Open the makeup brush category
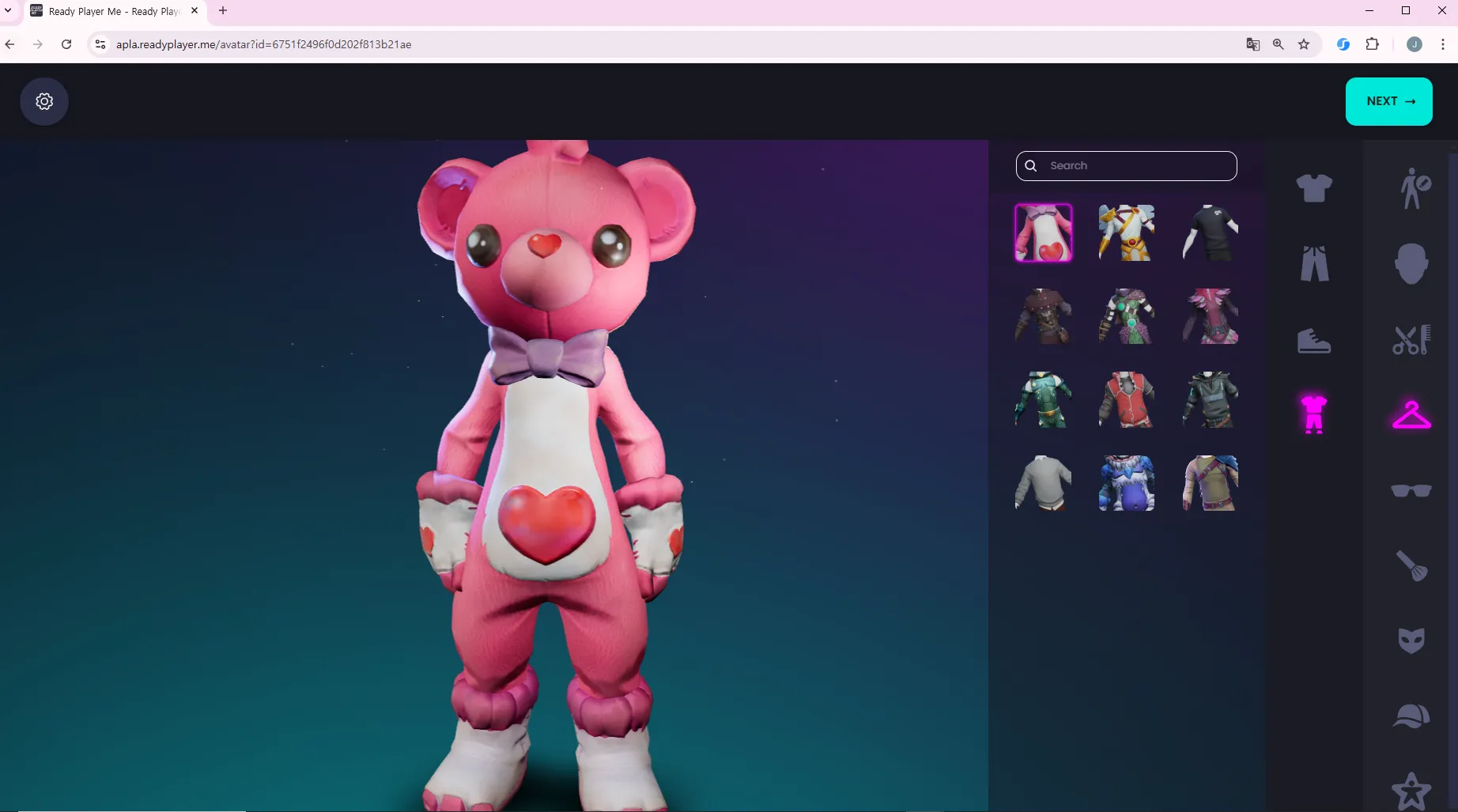Image resolution: width=1458 pixels, height=812 pixels. click(1411, 565)
